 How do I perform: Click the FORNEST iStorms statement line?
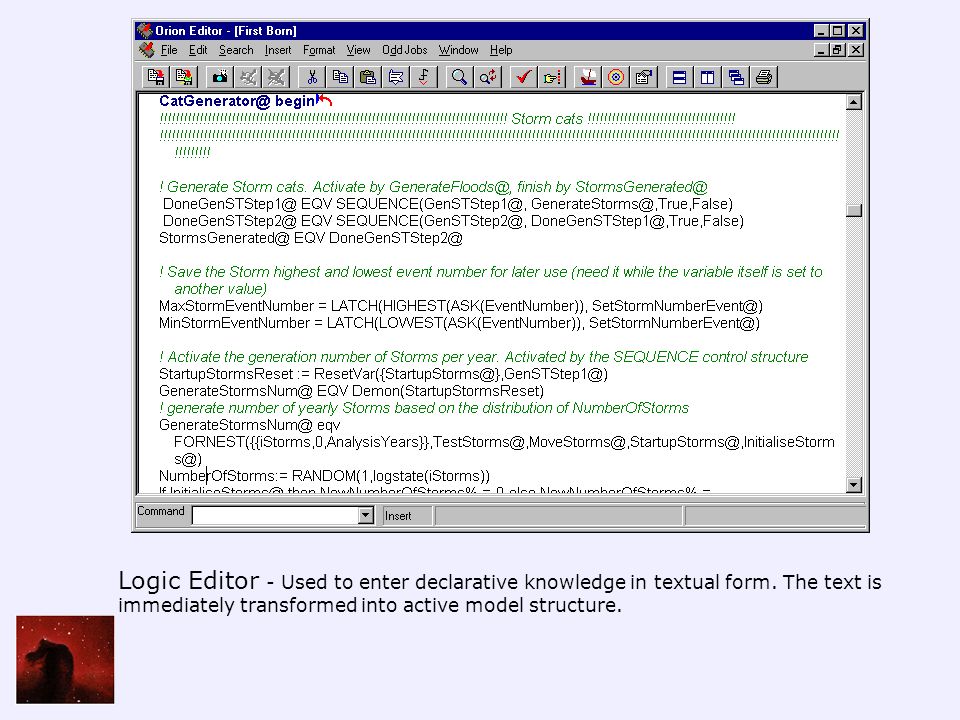[x=504, y=442]
